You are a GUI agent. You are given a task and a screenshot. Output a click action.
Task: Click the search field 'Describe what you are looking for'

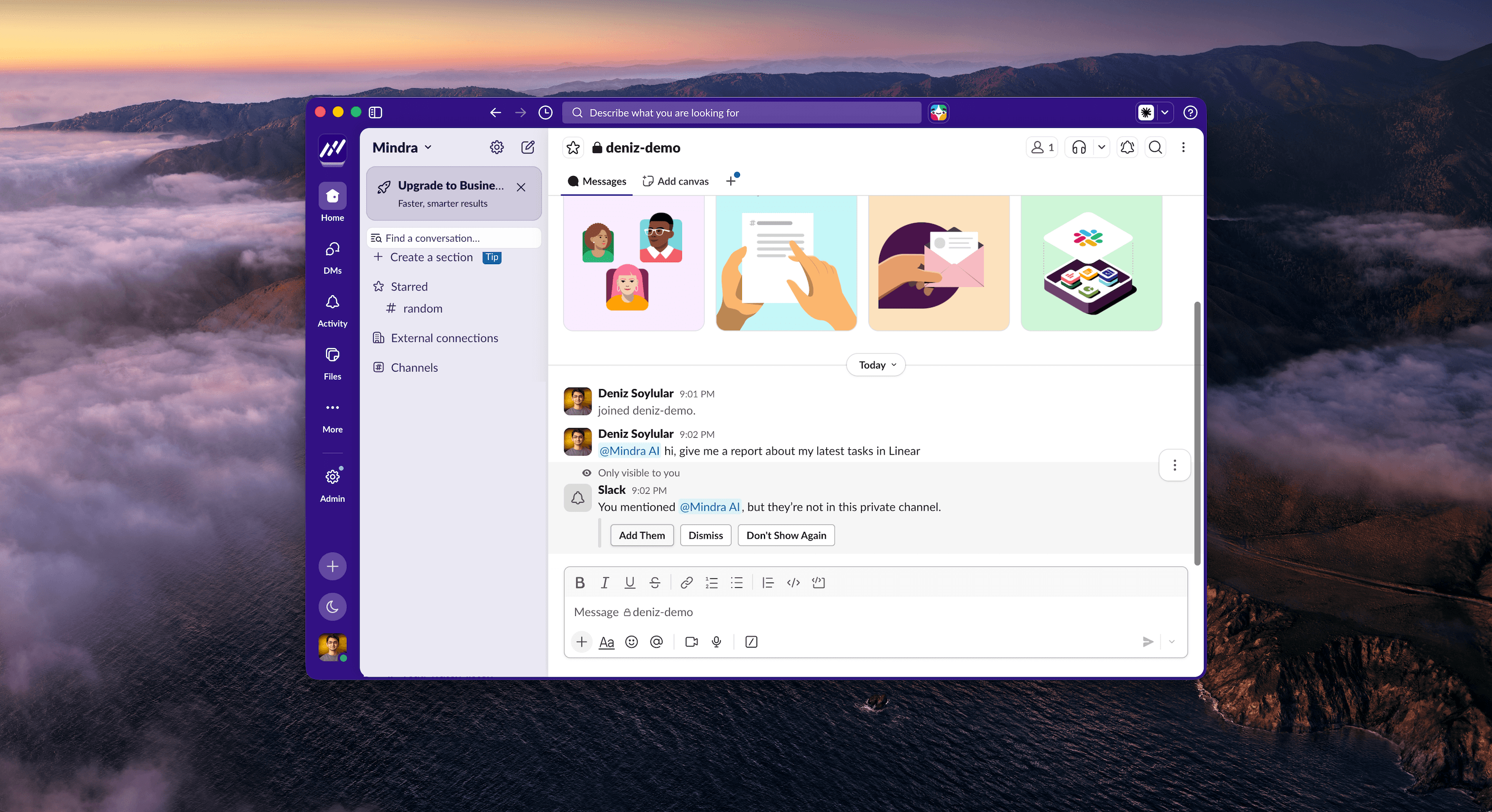click(x=741, y=113)
